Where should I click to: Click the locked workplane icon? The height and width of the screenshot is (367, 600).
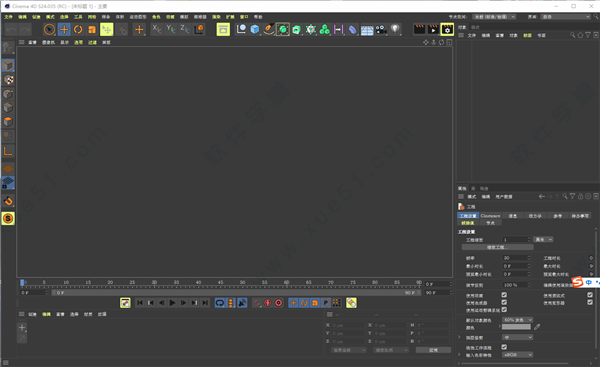[8, 183]
